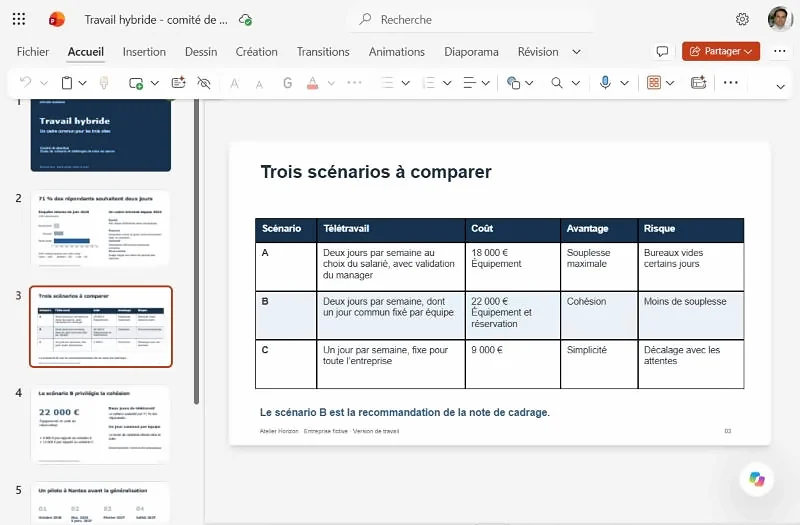Open the user account profile picture
Image resolution: width=800 pixels, height=525 pixels.
click(x=780, y=19)
